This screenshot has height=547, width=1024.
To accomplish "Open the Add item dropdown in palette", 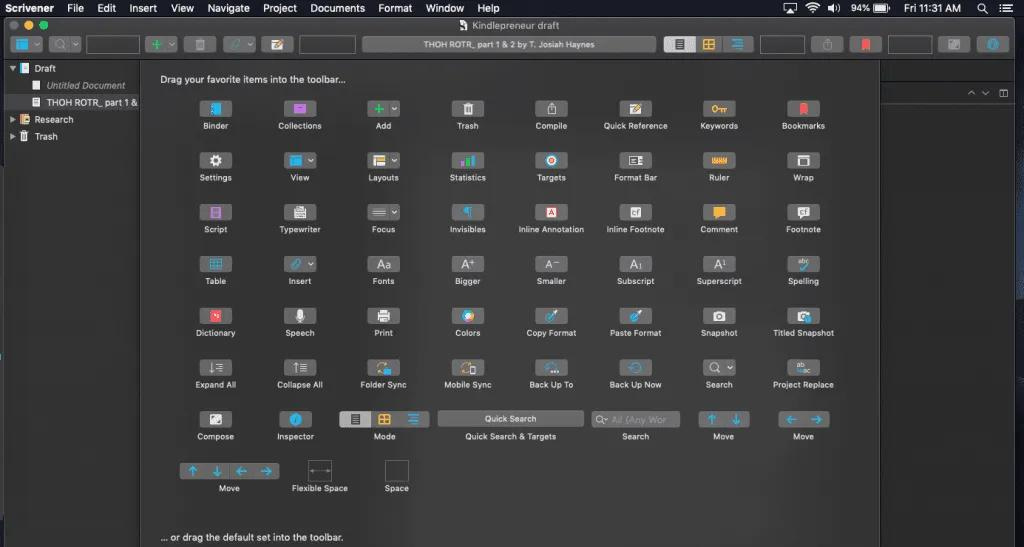I will (x=394, y=109).
